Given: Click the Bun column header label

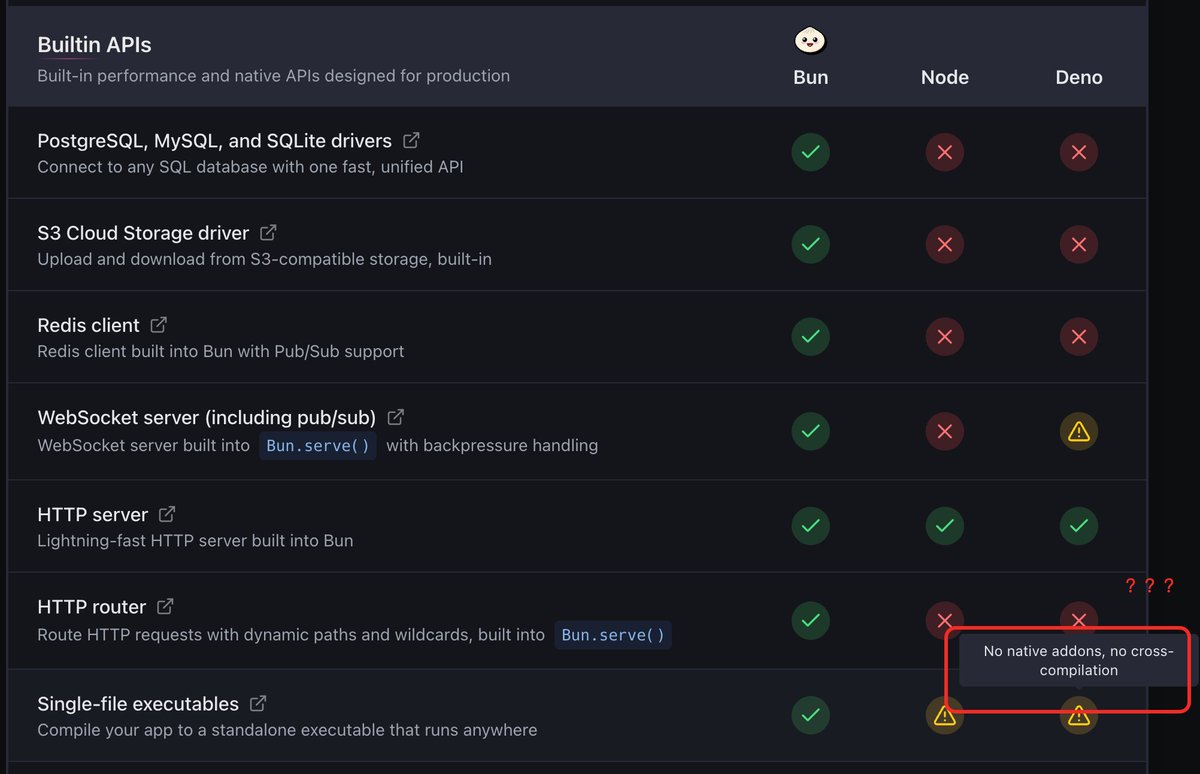Looking at the screenshot, I should [x=810, y=77].
